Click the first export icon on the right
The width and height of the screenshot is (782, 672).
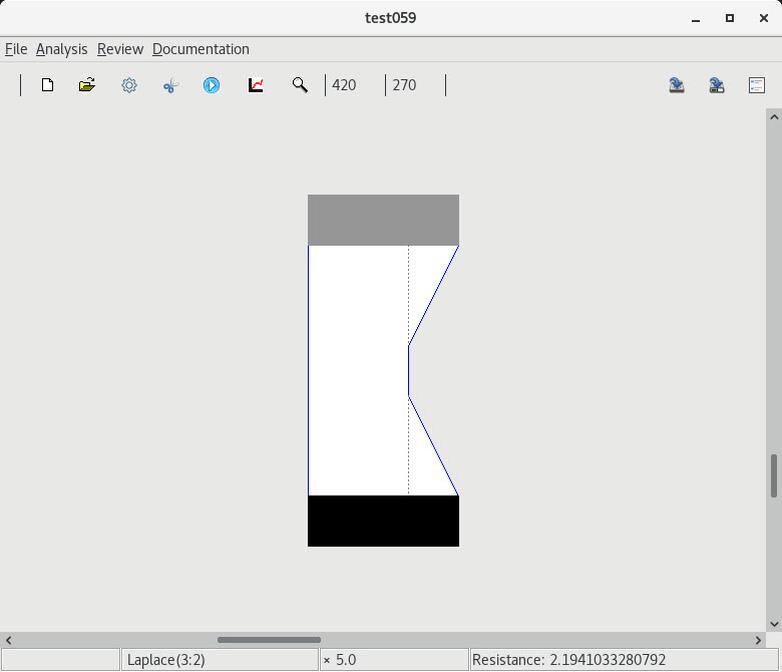677,85
